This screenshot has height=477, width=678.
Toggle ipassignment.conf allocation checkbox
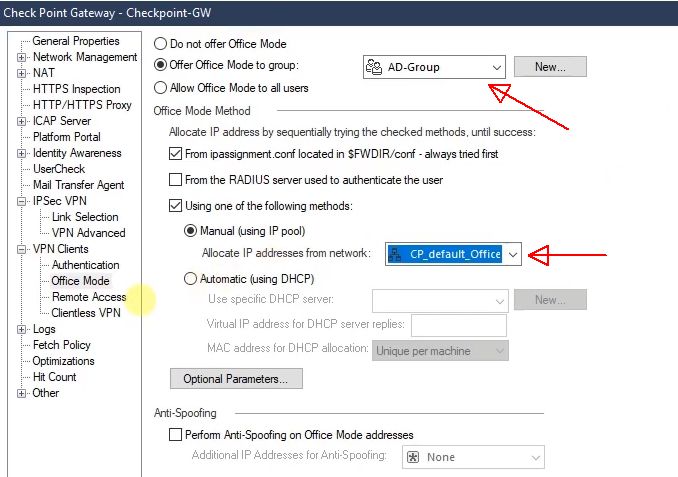click(175, 154)
